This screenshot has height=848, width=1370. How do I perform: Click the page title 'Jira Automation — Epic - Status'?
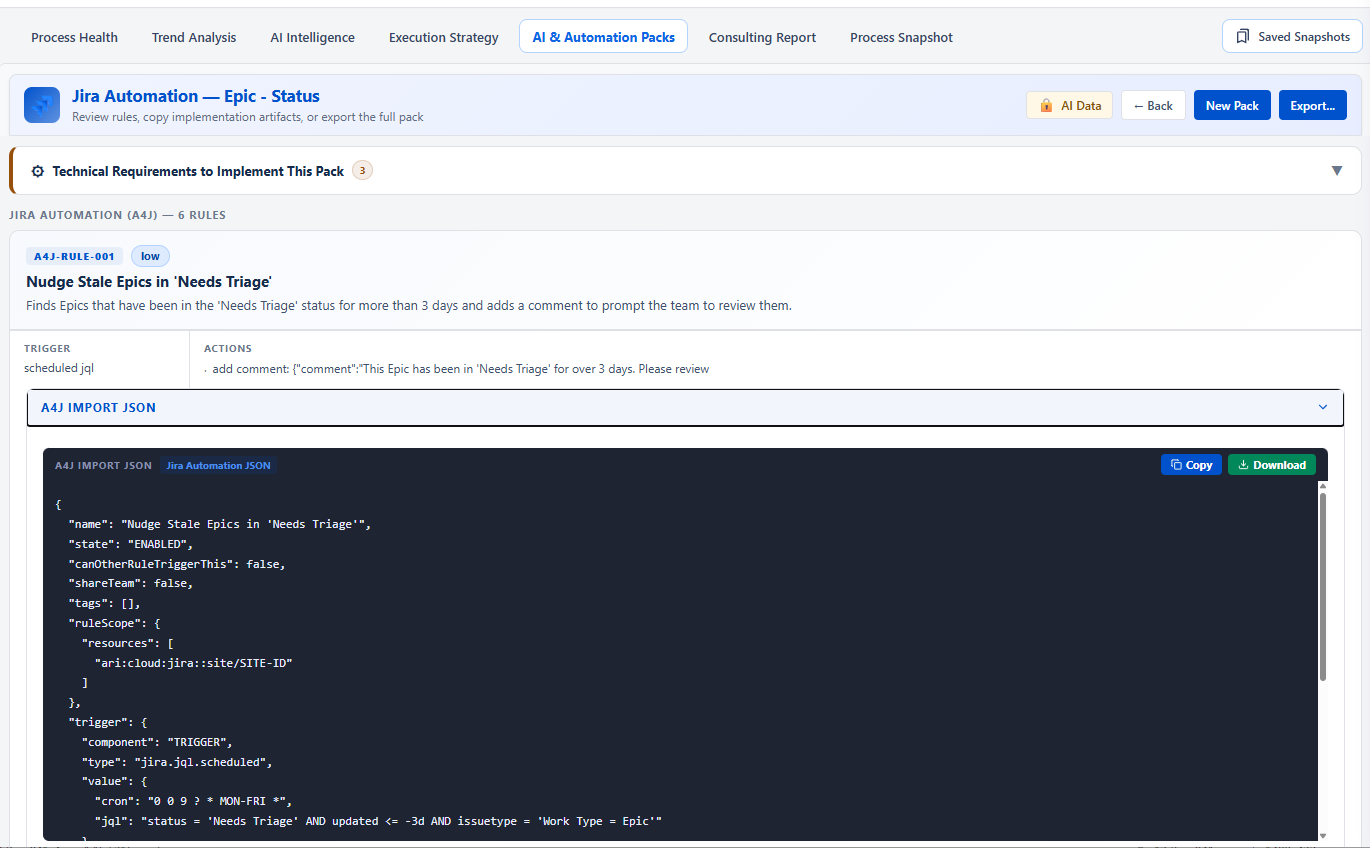point(196,96)
